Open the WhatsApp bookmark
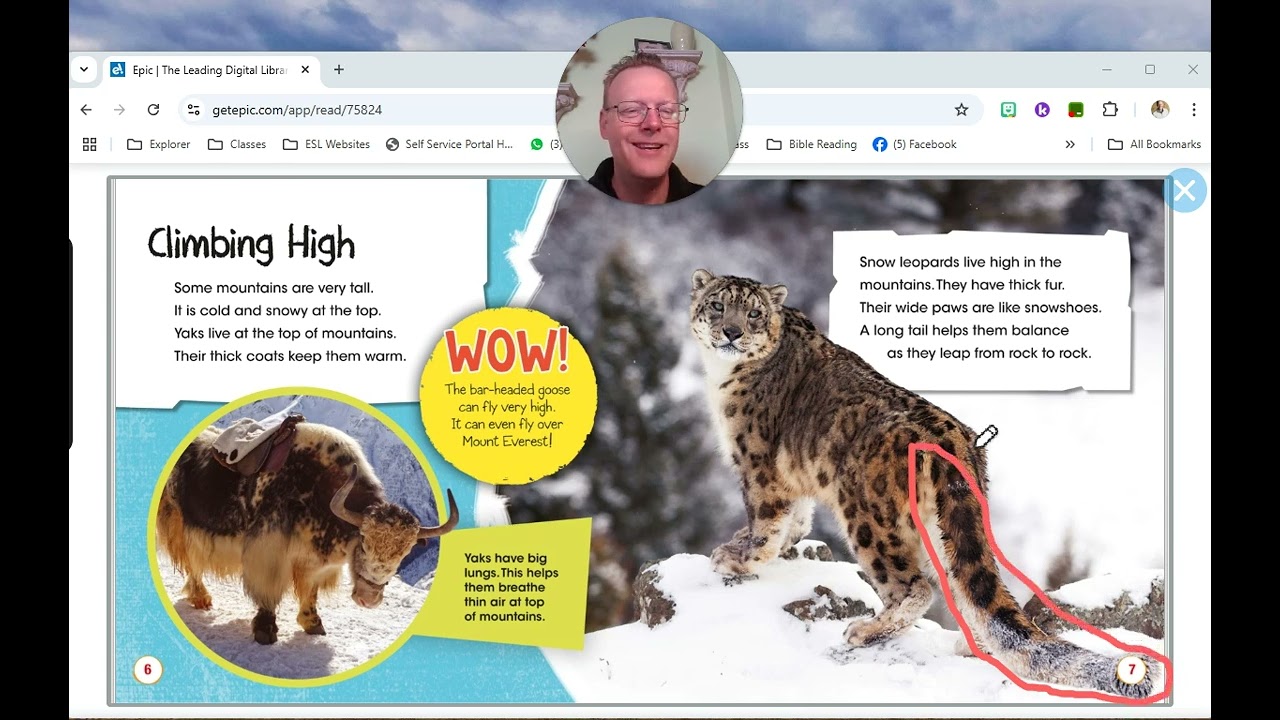The height and width of the screenshot is (720, 1280). (x=544, y=144)
